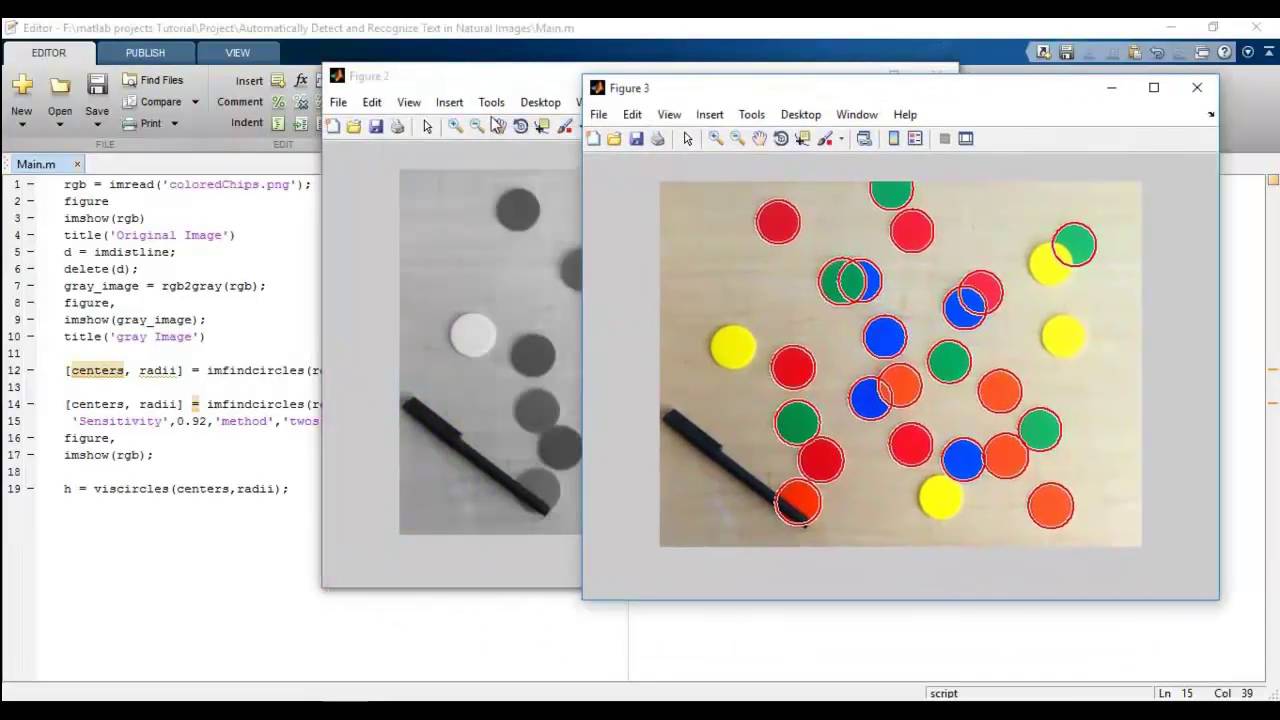Click Compare in editor ribbon
1280x720 pixels.
tap(152, 101)
